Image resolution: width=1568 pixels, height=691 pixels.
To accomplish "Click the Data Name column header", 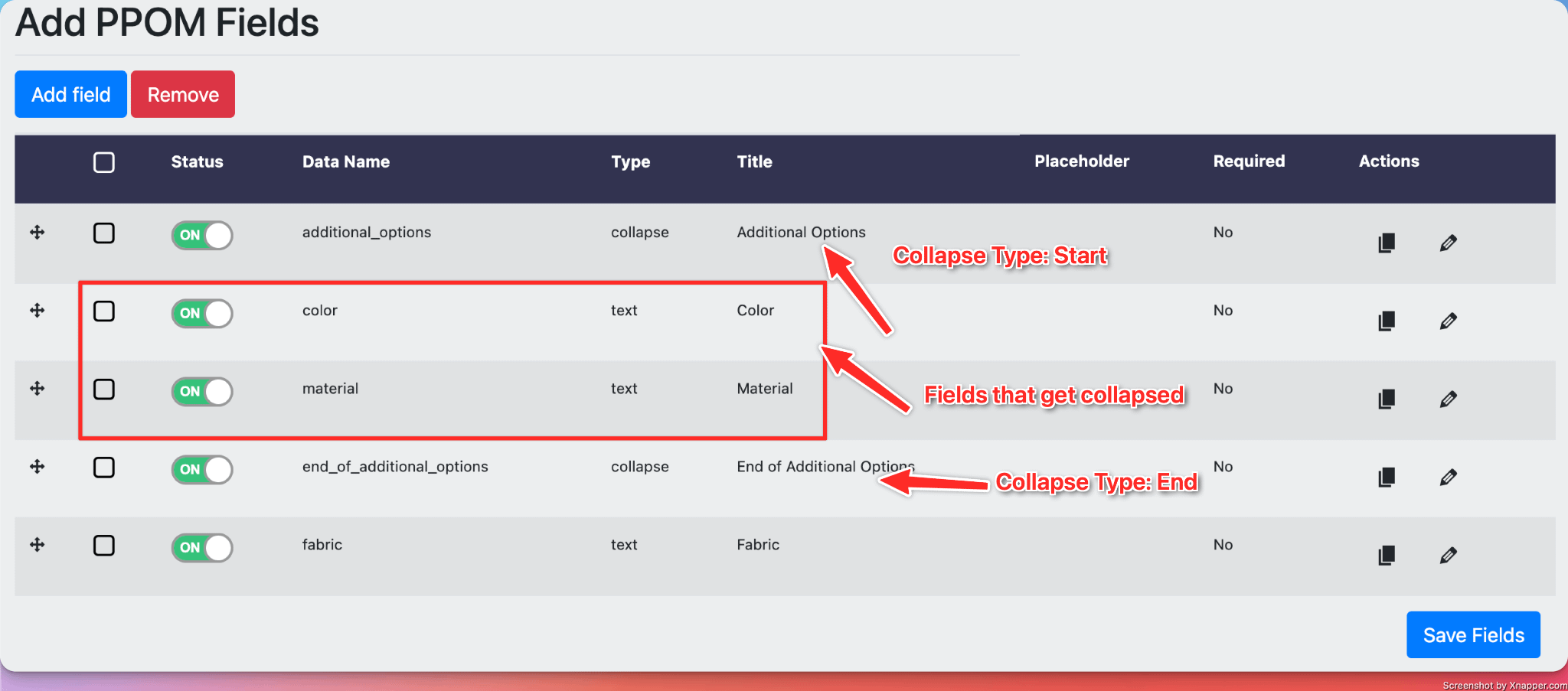I will (346, 161).
